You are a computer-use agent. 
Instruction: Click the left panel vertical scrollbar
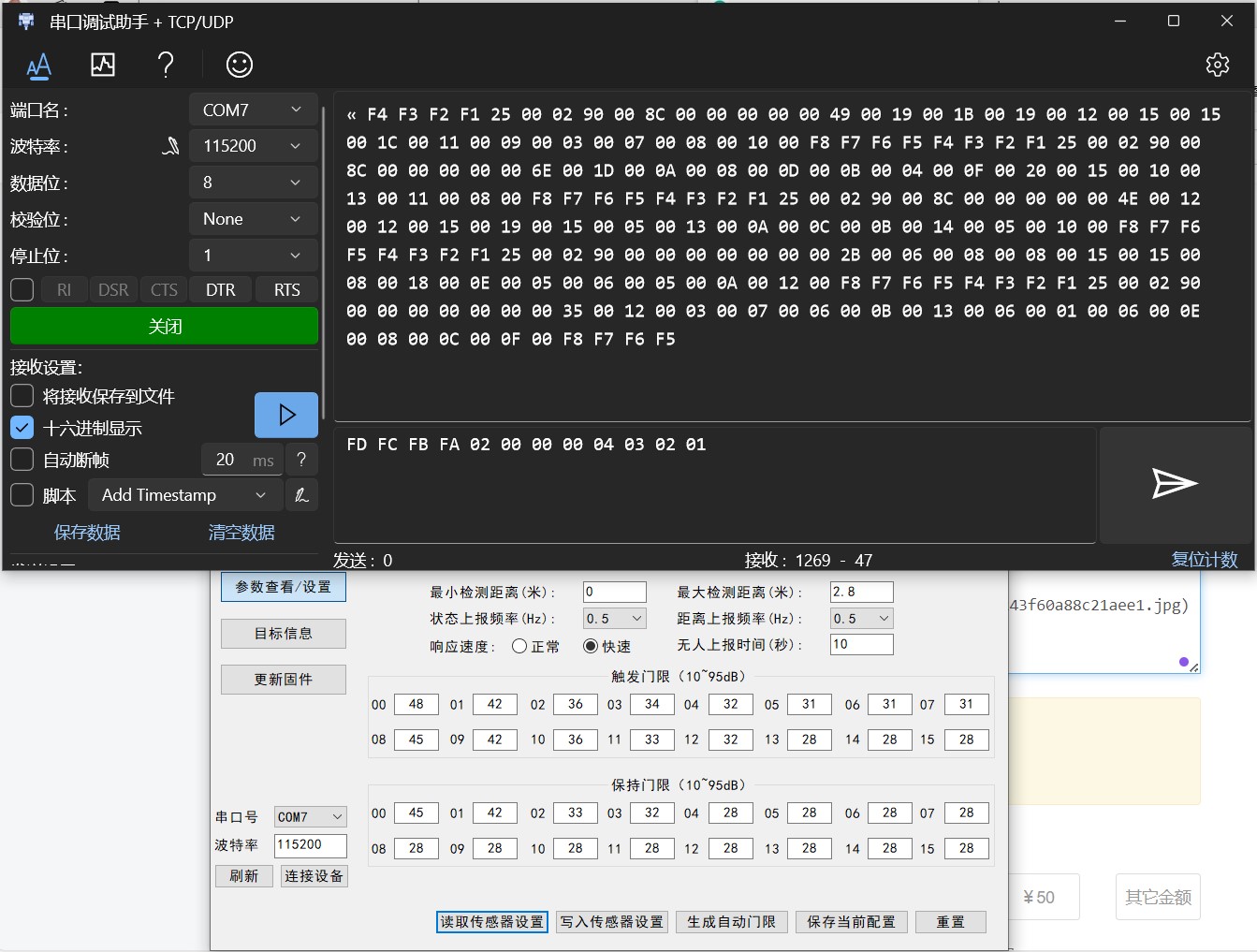[324, 262]
